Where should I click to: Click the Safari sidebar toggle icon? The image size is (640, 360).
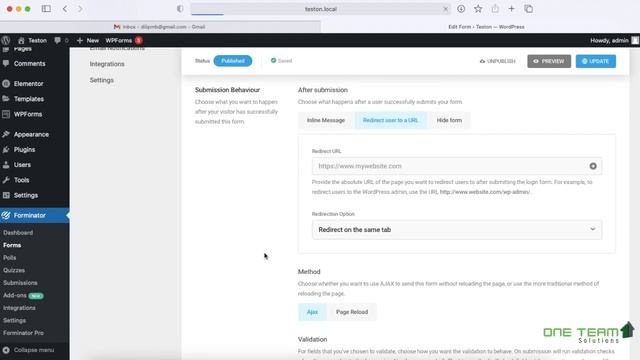46,9
